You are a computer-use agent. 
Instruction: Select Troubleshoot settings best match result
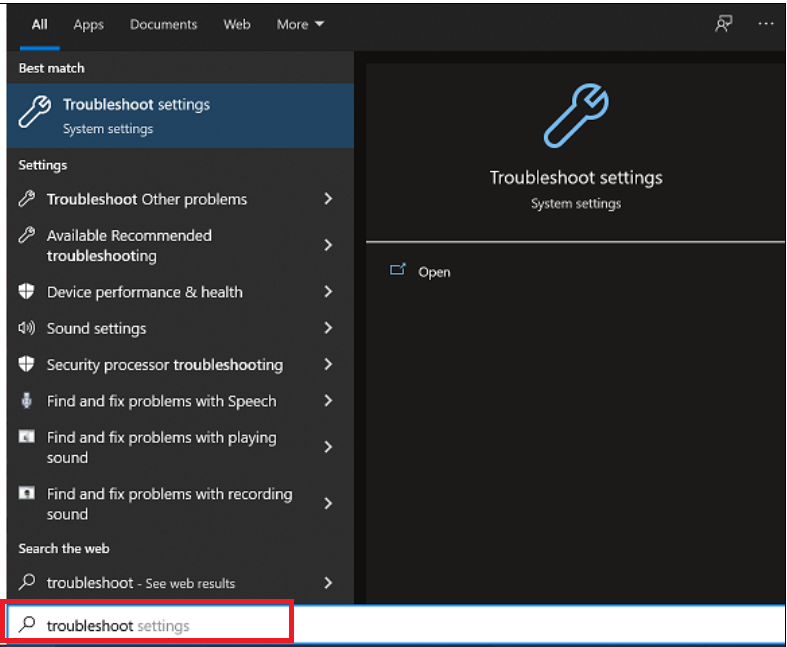click(x=180, y=115)
